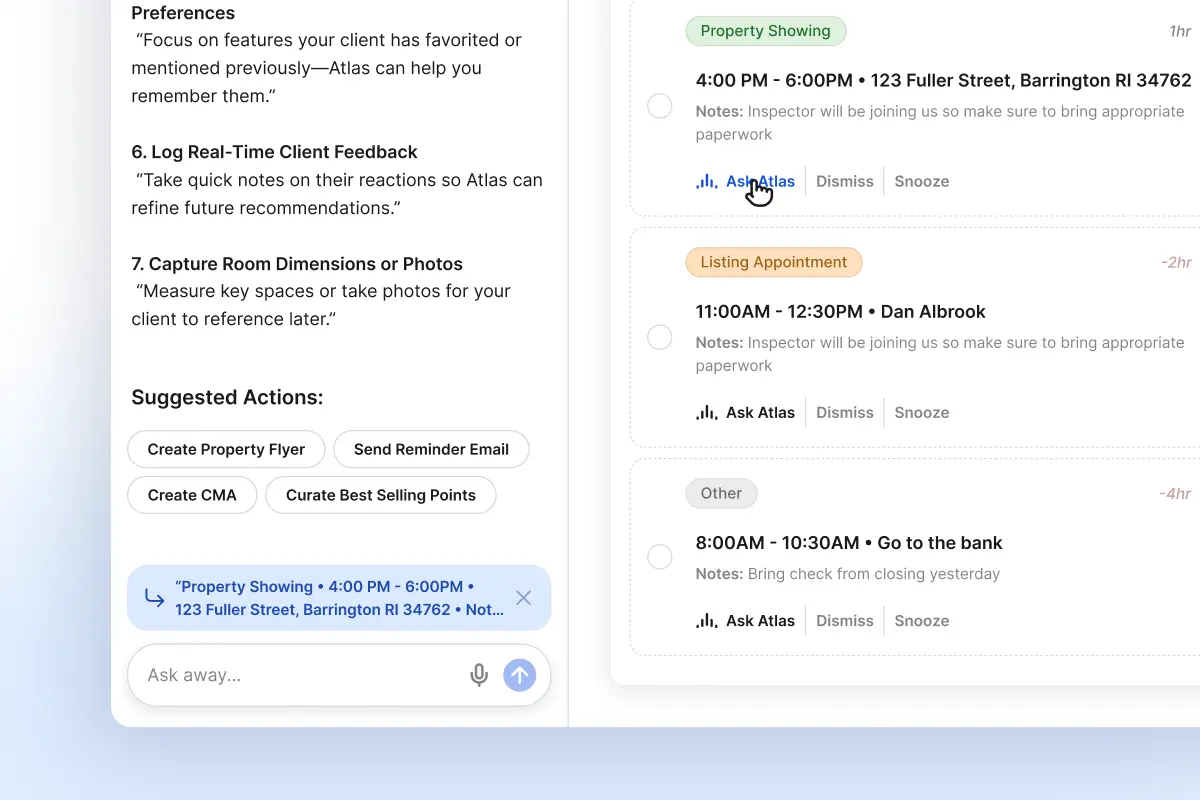Toggle the Go to the bank task circle

pos(660,557)
